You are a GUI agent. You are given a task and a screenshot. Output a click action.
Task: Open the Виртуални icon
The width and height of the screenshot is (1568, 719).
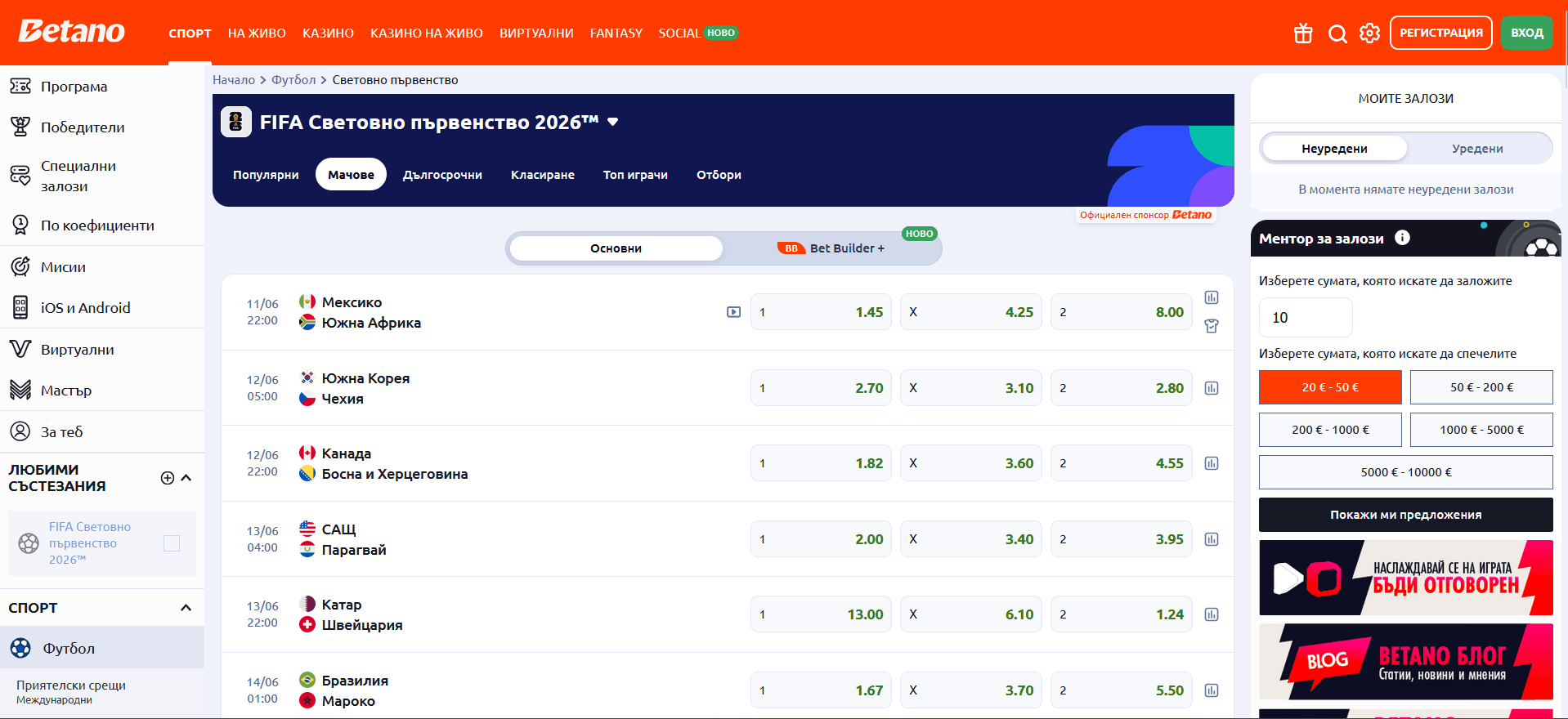coord(20,349)
